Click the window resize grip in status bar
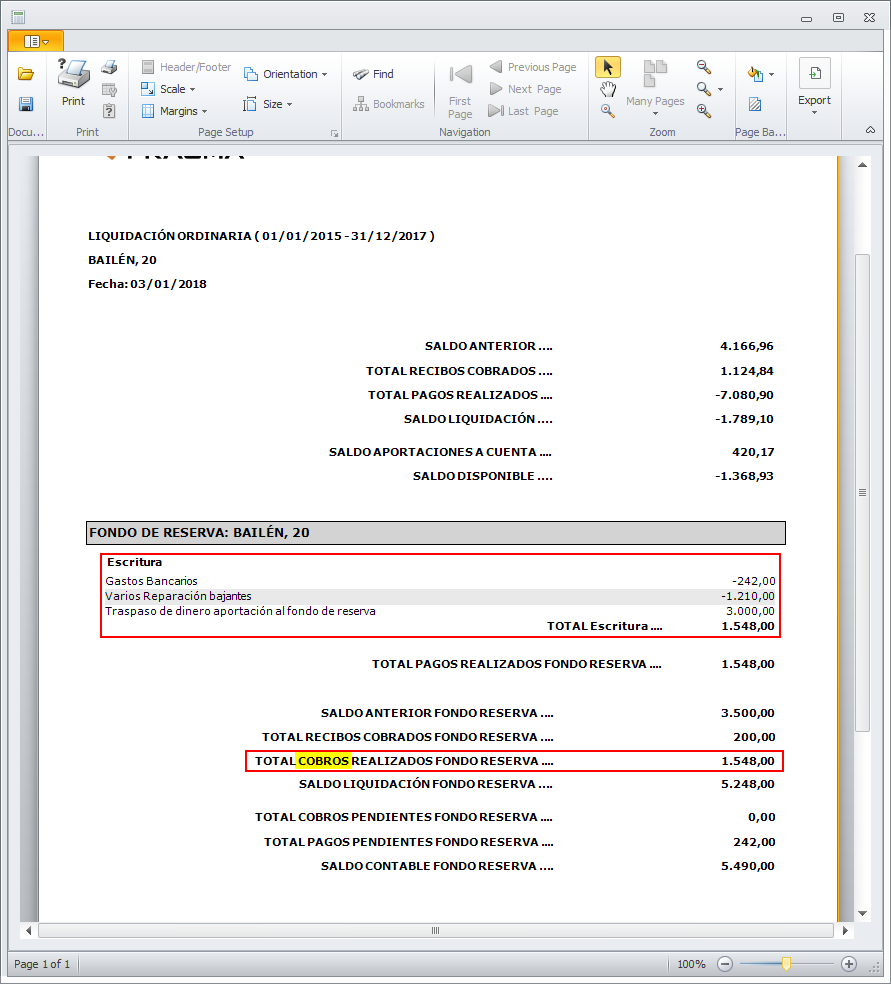The width and height of the screenshot is (891, 984). (x=874, y=967)
